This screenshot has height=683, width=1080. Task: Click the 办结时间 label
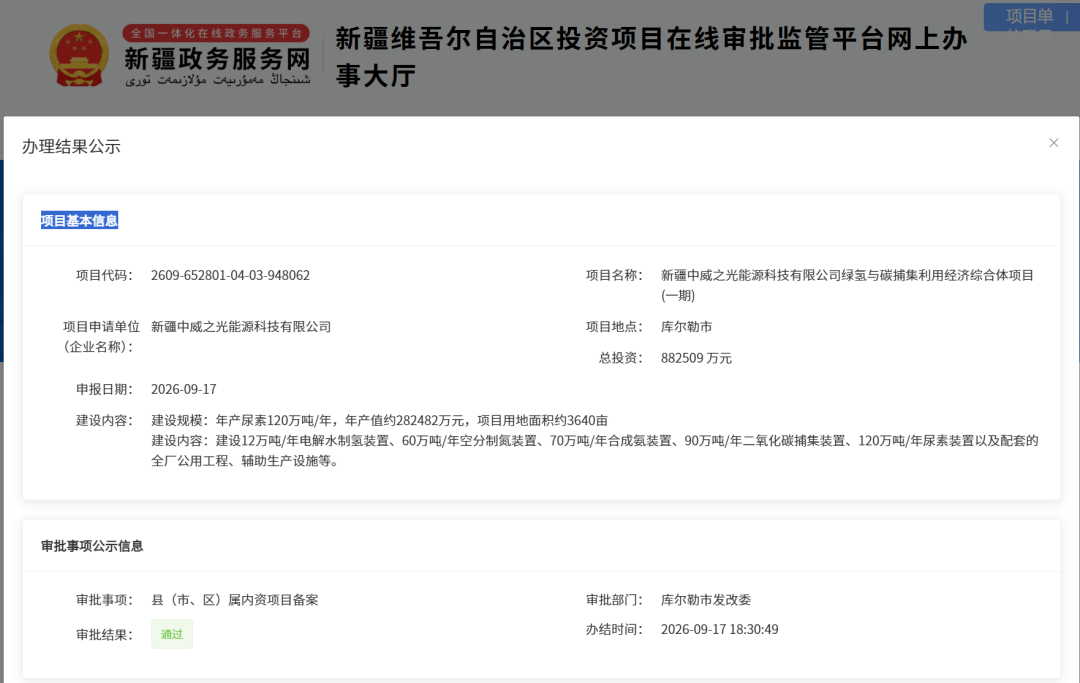click(614, 629)
